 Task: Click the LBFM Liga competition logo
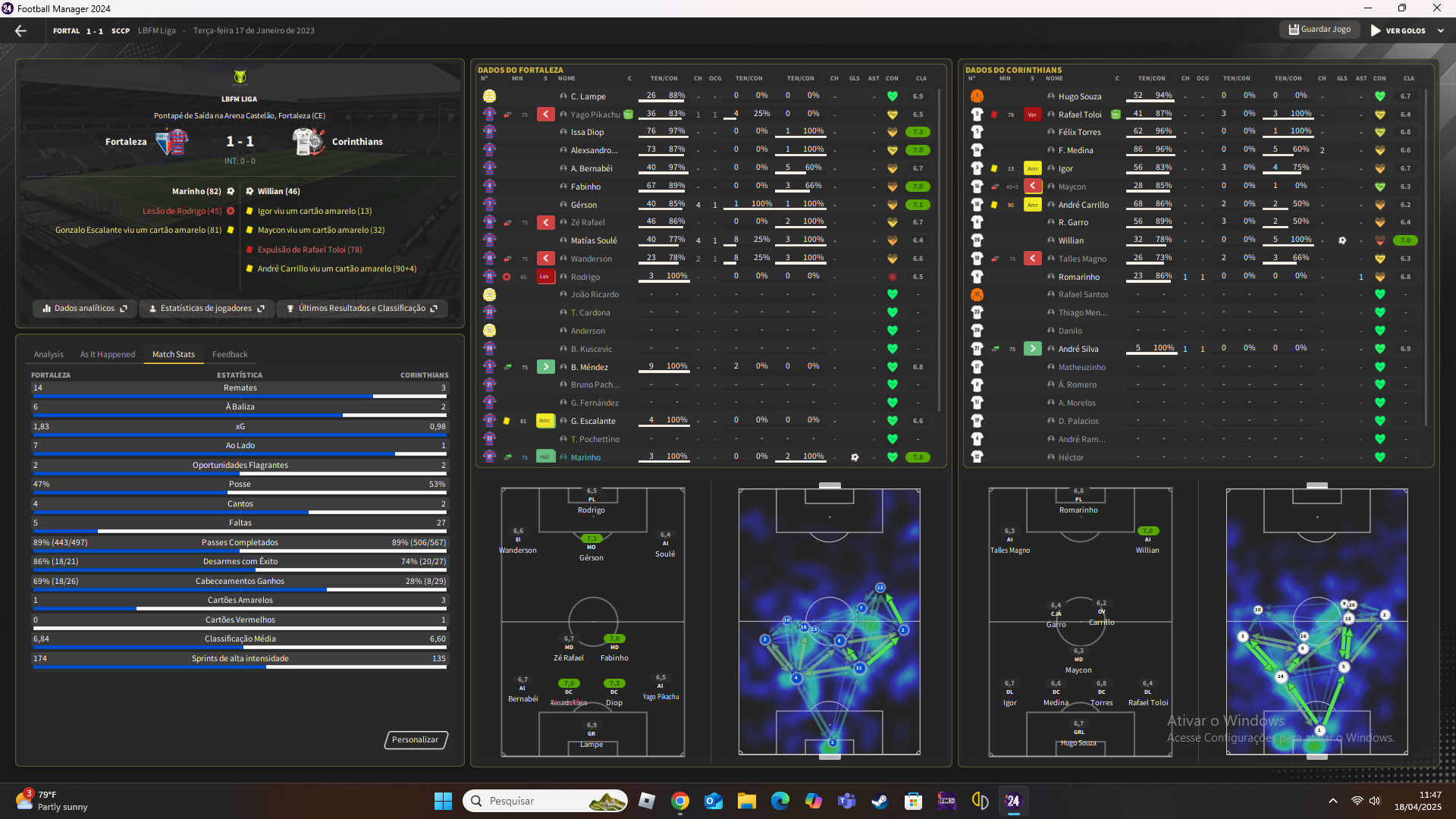(x=240, y=77)
